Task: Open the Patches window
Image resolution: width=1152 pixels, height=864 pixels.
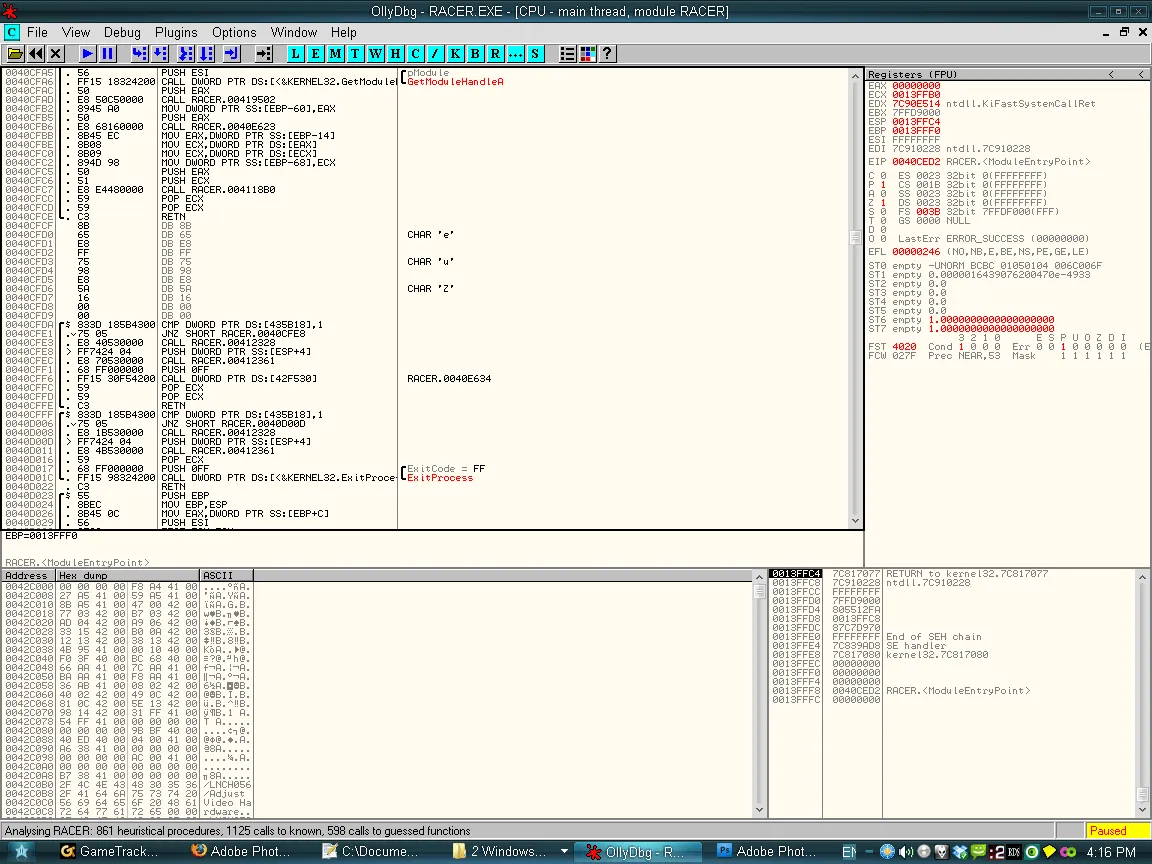Action: click(436, 54)
